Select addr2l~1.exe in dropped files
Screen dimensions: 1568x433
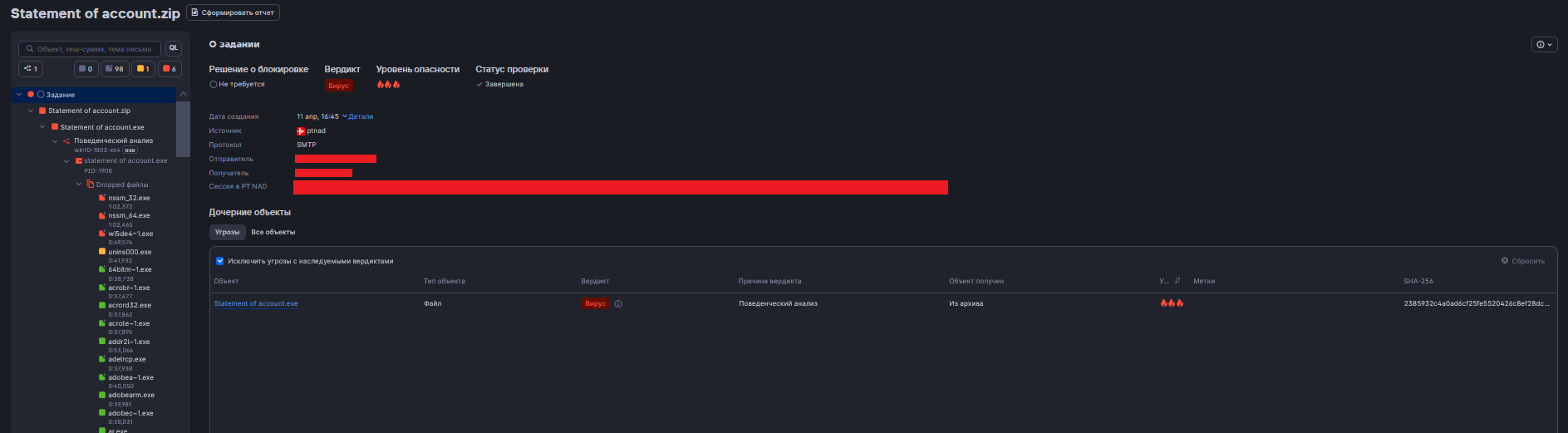[x=129, y=342]
